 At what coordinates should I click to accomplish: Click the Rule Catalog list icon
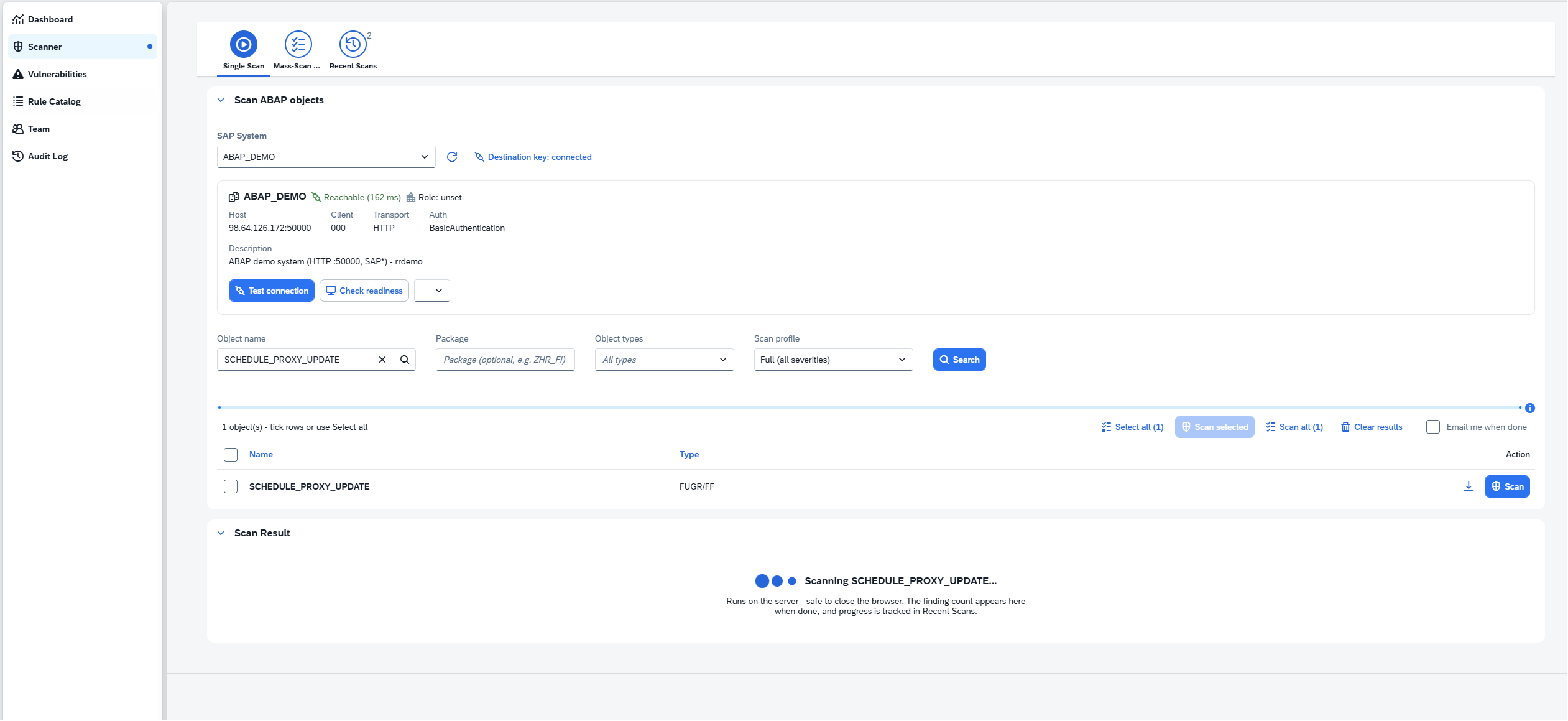18,101
